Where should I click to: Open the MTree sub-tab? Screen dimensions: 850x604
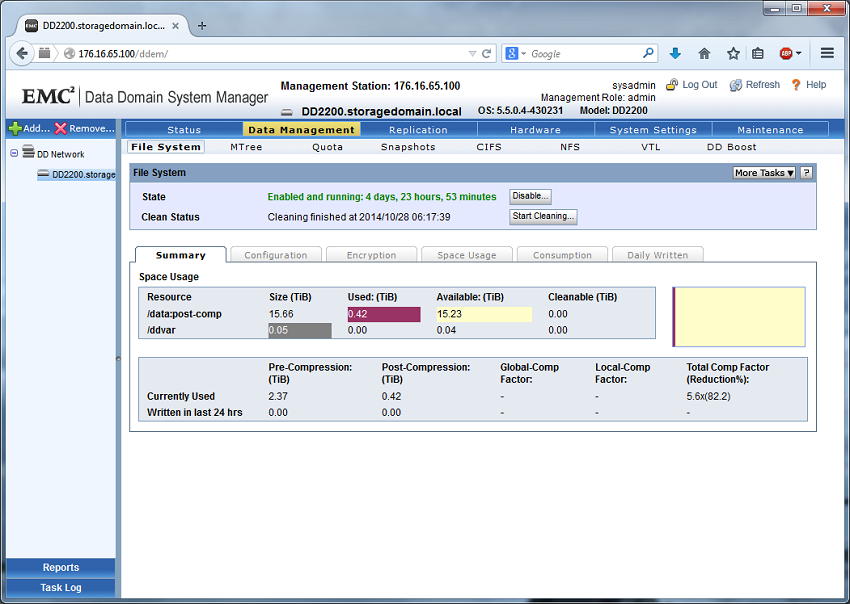246,147
